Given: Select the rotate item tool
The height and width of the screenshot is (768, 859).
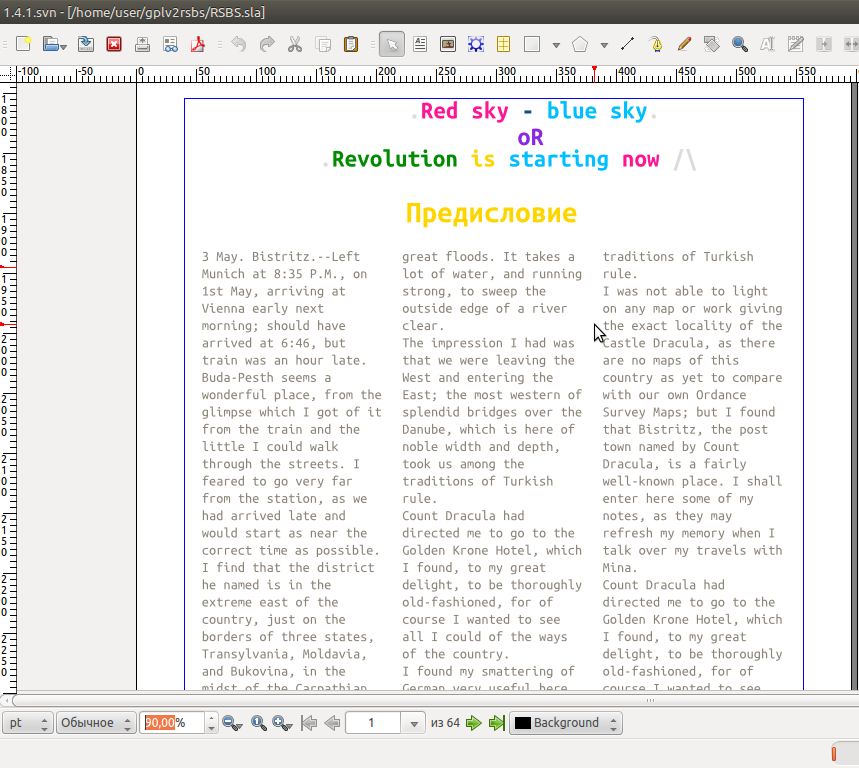Looking at the screenshot, I should pos(712,44).
